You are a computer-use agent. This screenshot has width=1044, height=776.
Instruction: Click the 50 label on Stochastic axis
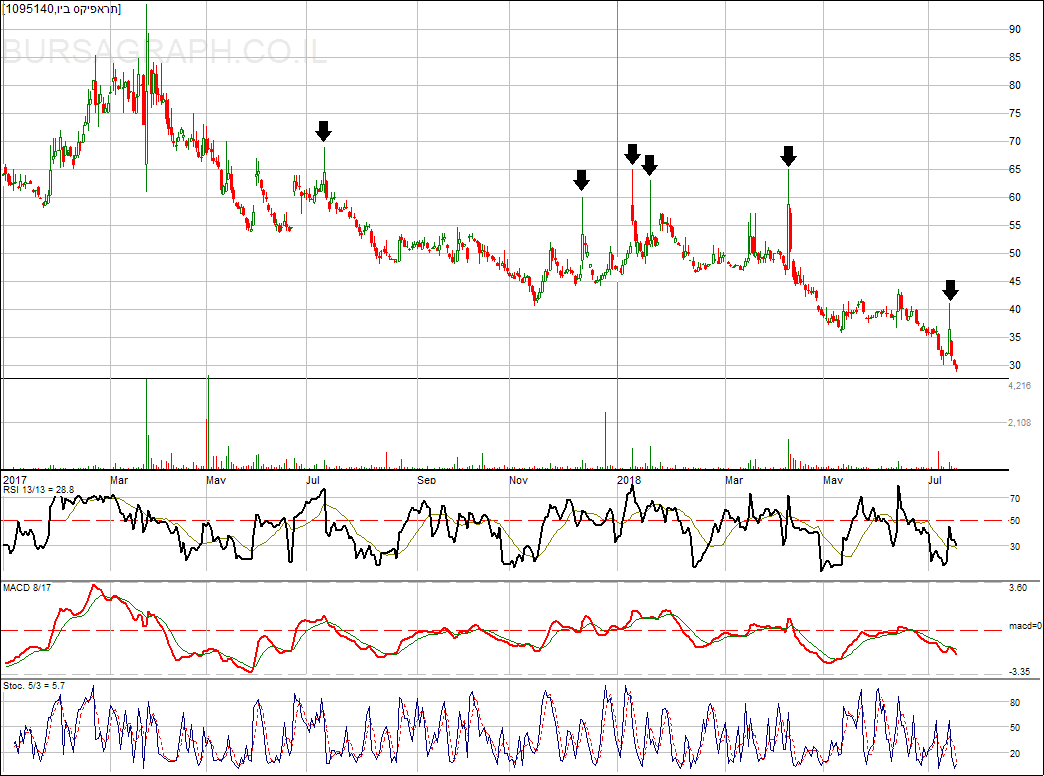1015,728
